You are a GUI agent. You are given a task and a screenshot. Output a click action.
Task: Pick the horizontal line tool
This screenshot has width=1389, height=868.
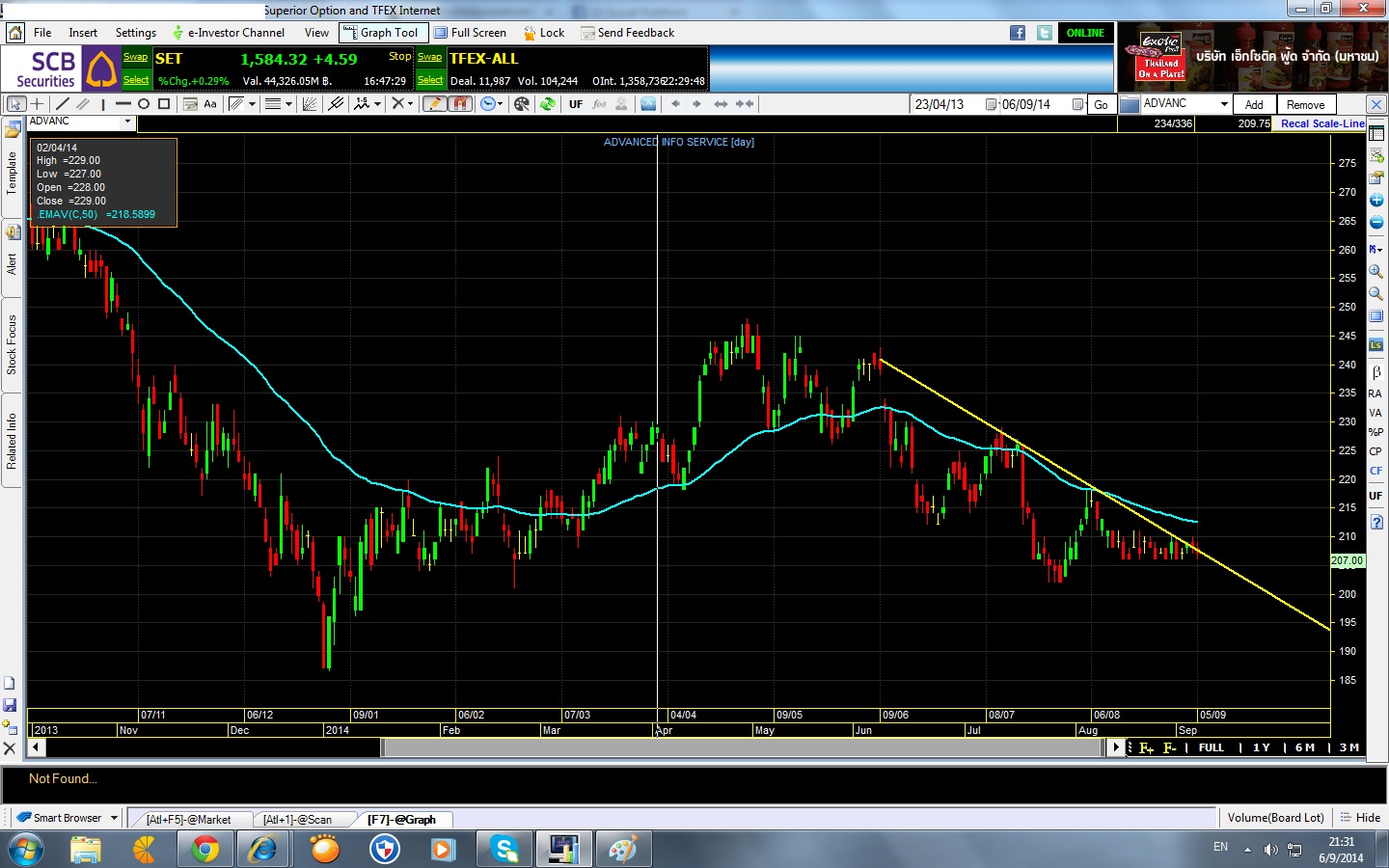point(123,104)
